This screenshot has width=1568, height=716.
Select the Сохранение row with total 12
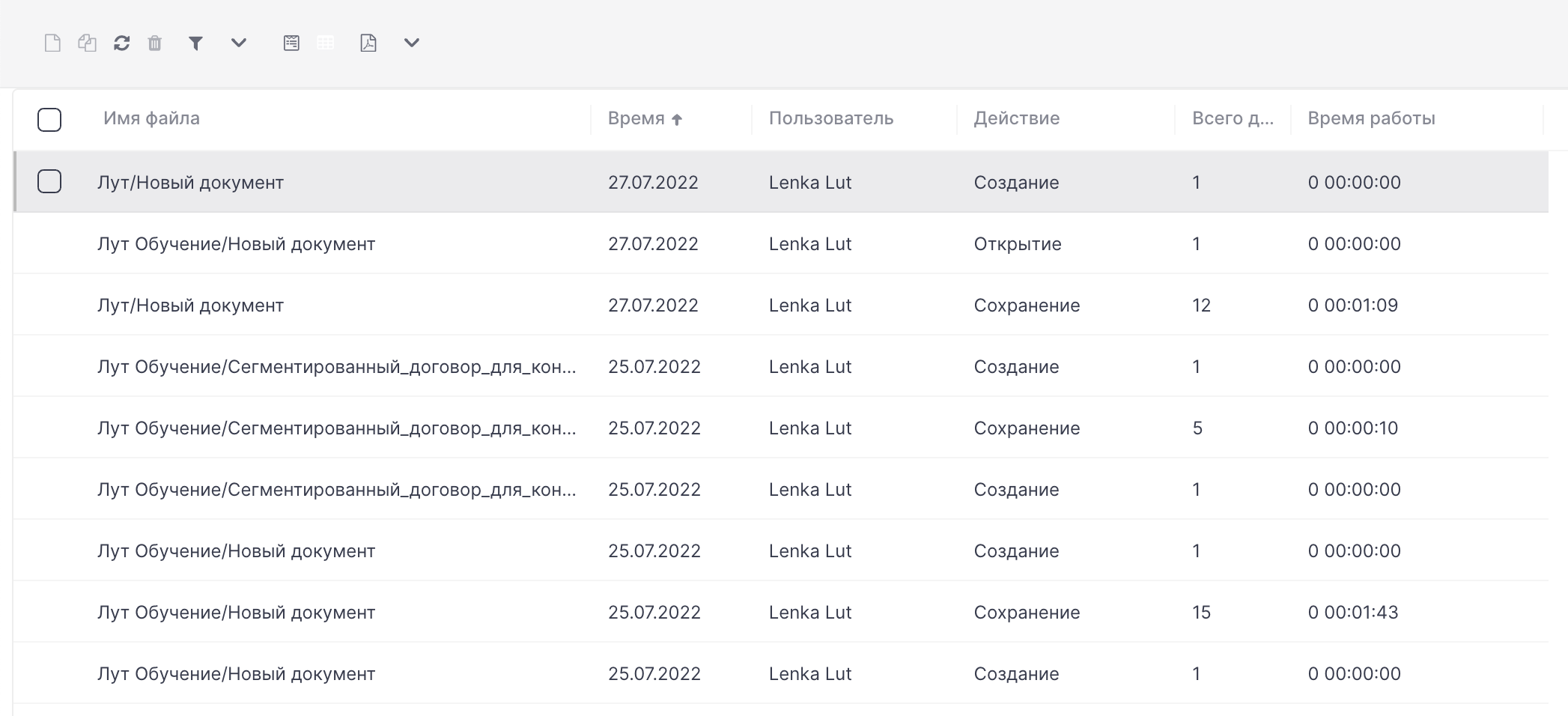click(x=780, y=305)
